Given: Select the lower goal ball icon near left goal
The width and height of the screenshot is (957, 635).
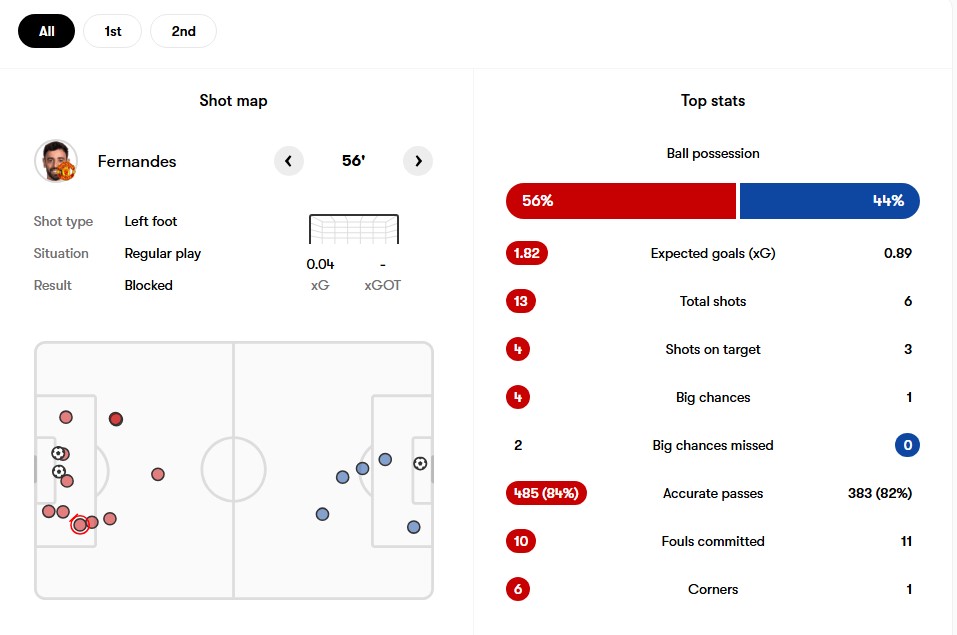Looking at the screenshot, I should pyautogui.click(x=59, y=471).
